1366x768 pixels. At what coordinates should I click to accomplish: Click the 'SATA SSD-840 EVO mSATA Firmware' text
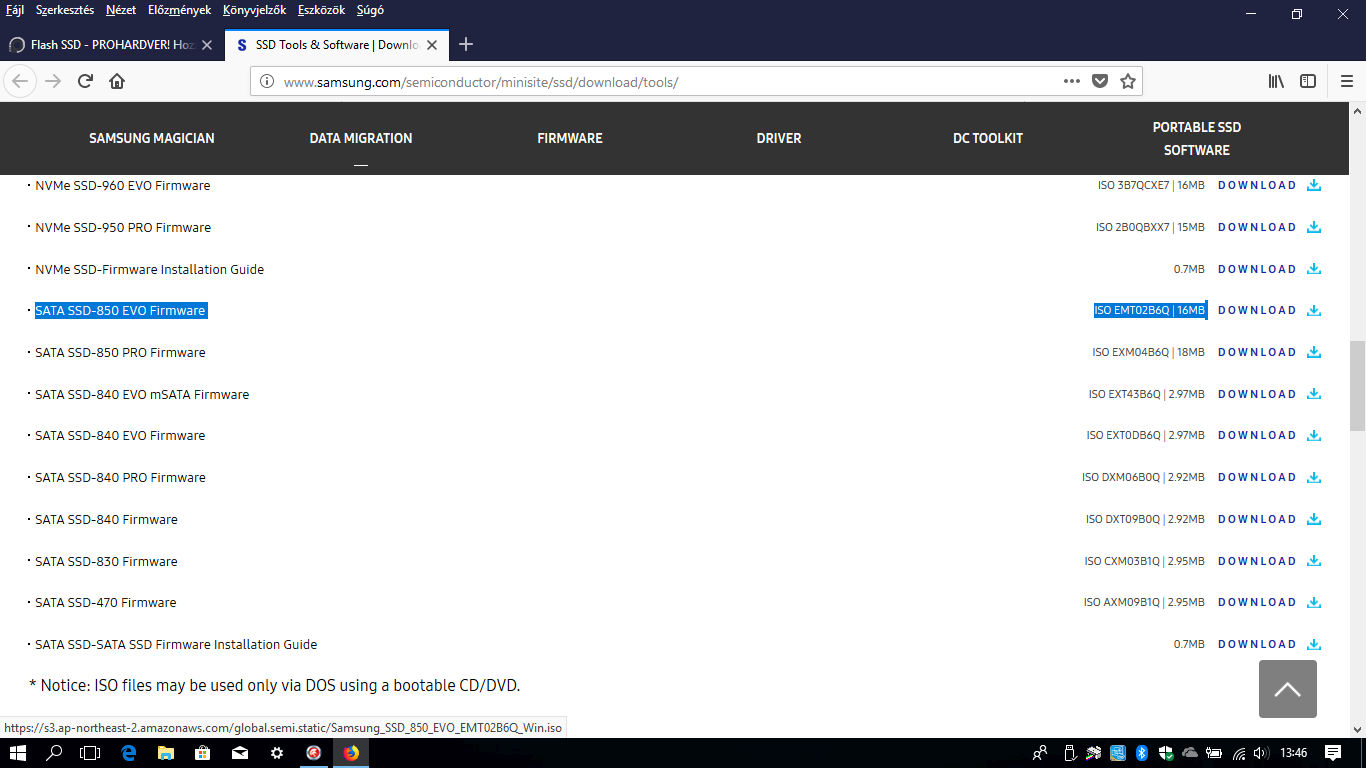tap(142, 394)
